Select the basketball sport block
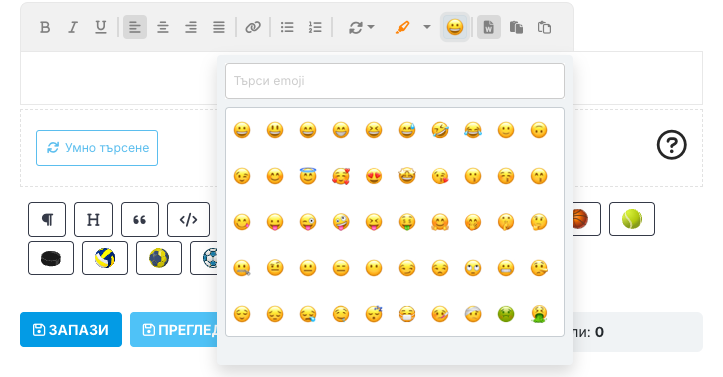This screenshot has height=377, width=723. pos(586,219)
